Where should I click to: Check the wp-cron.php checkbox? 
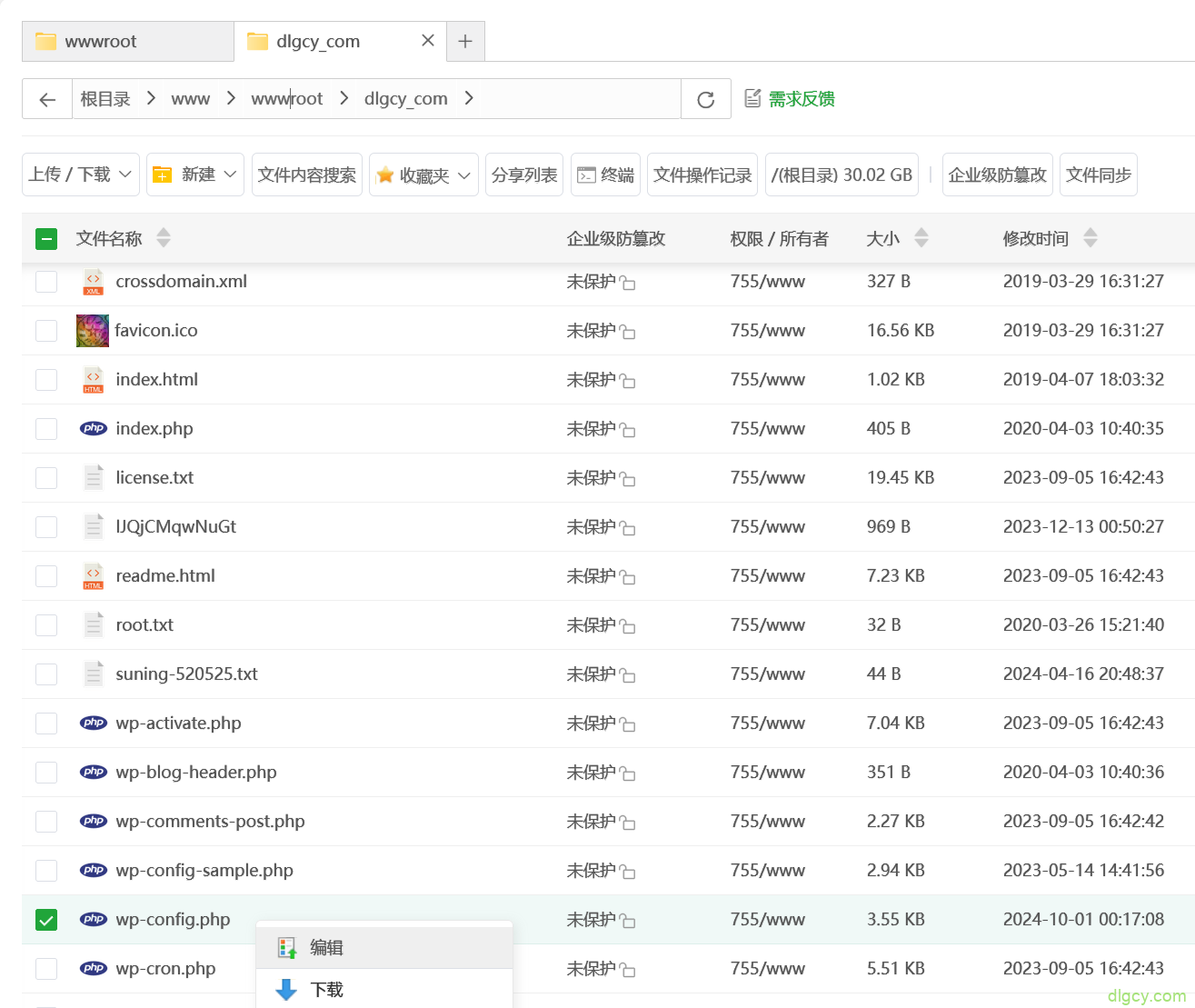46,969
